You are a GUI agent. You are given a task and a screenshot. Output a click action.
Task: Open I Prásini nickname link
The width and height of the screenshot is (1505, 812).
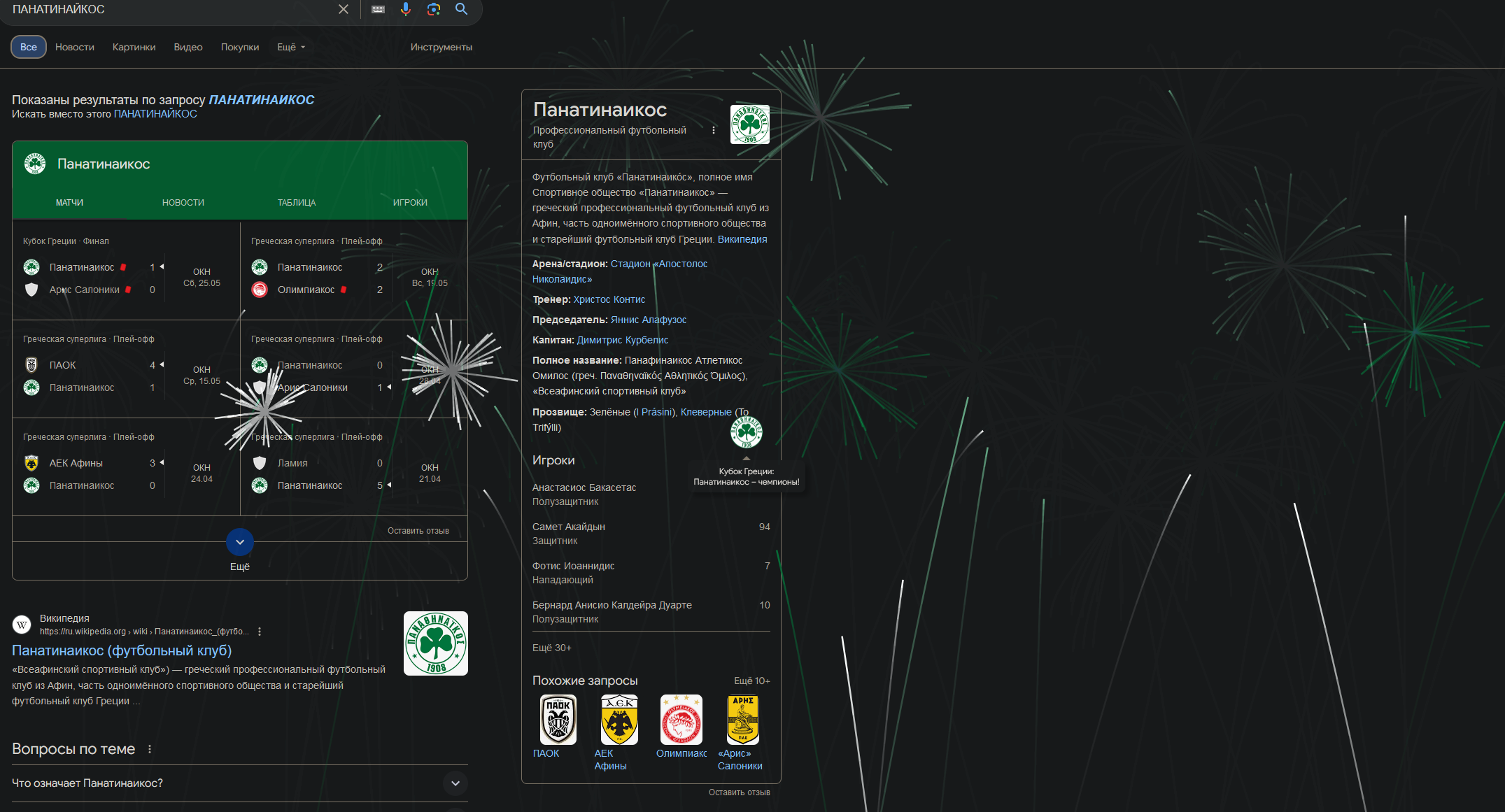point(654,412)
